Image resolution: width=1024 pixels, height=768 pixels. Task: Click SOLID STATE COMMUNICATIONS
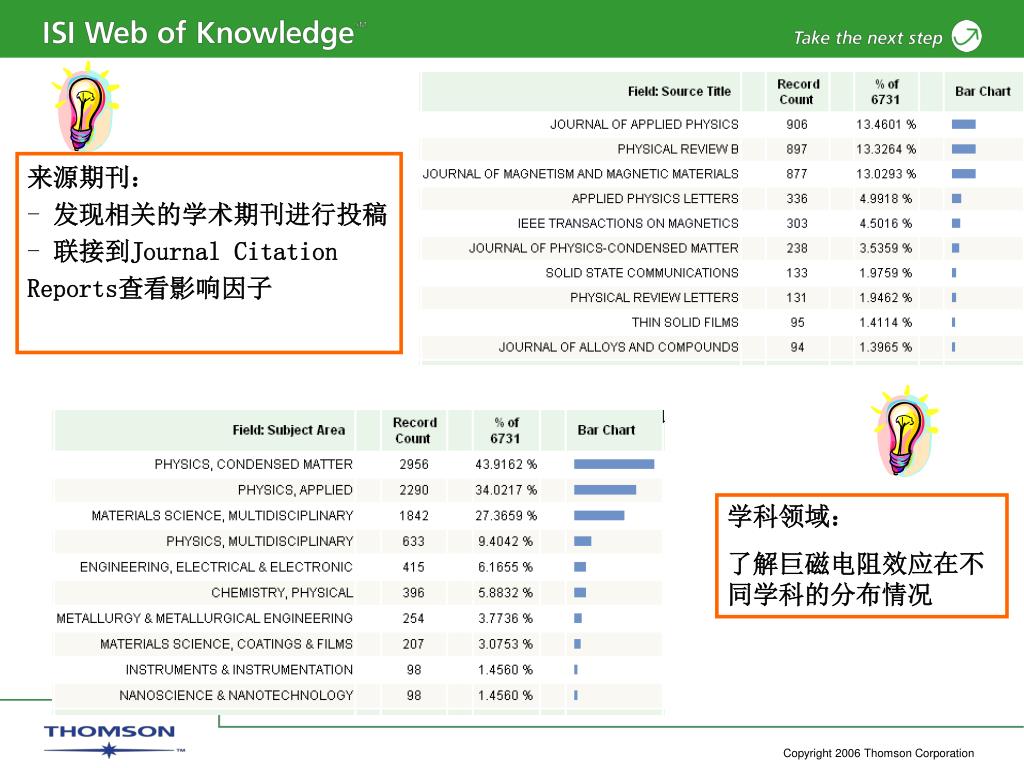pyautogui.click(x=642, y=273)
